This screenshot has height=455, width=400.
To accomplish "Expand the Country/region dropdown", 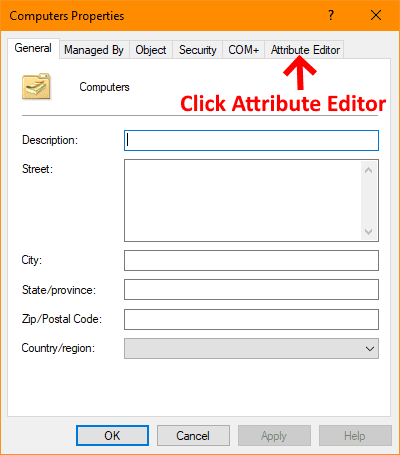I will (x=251, y=349).
